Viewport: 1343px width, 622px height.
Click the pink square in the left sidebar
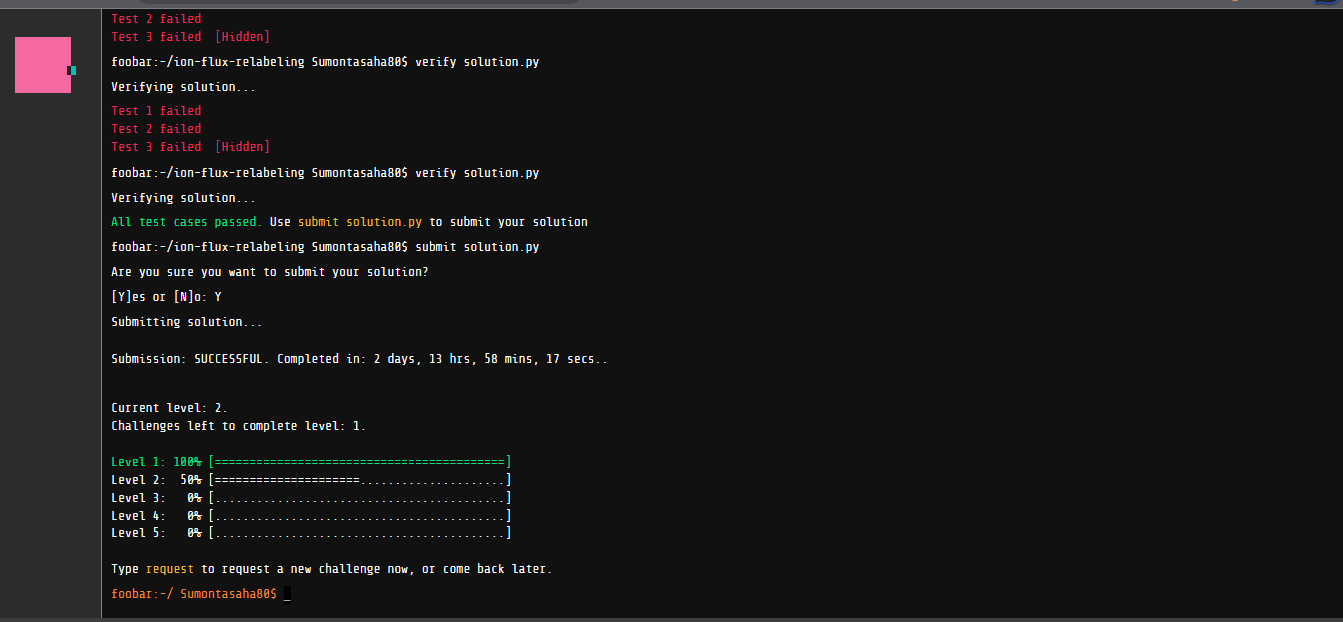(43, 65)
